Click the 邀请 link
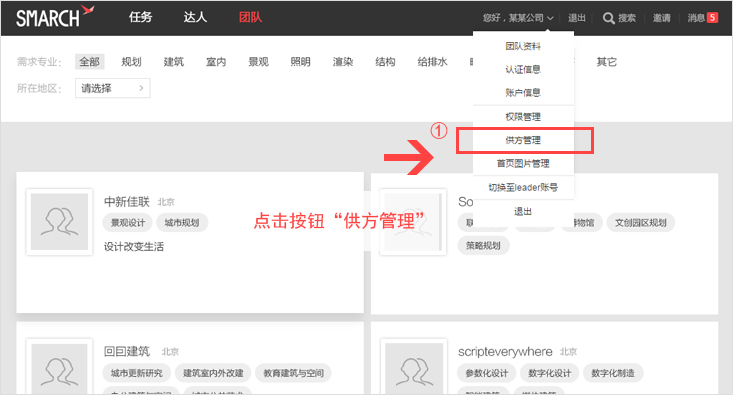Screen dimensions: 733x395 point(661,18)
